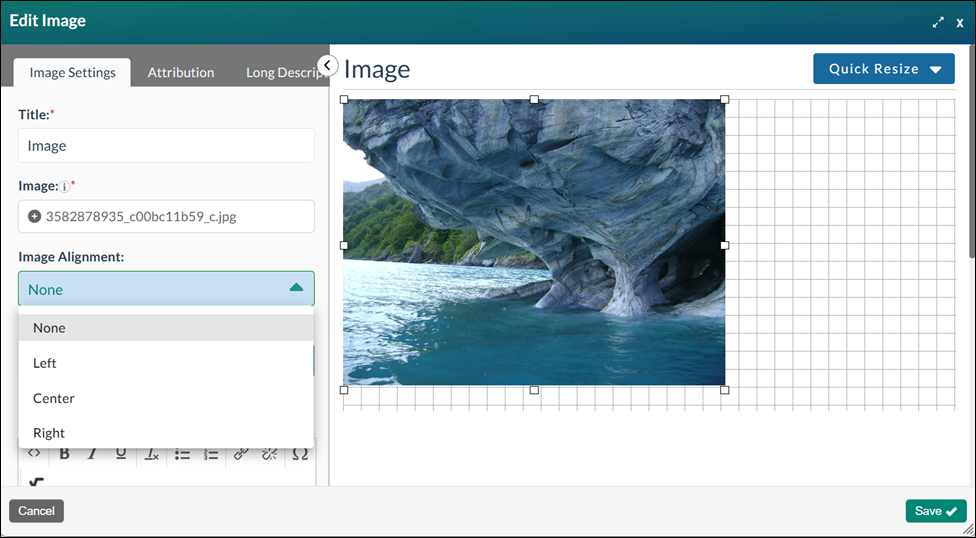Click the Cancel button
Viewport: 976px width, 538px height.
coord(36,511)
